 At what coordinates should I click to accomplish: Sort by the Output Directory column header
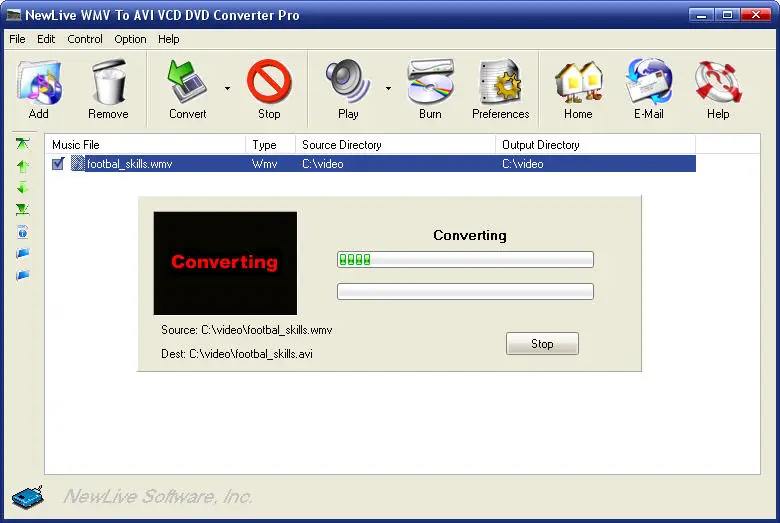[x=595, y=145]
